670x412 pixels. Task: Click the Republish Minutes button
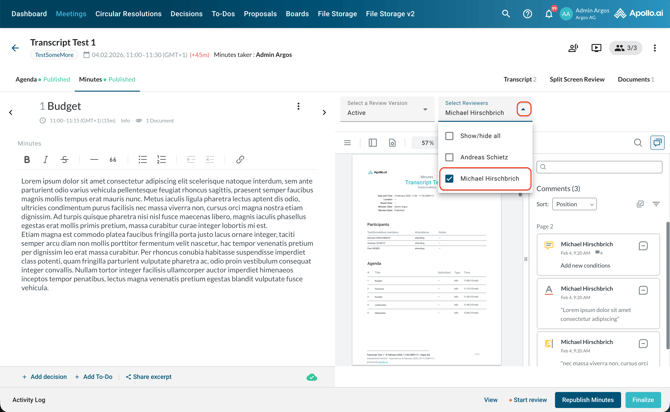tap(587, 400)
